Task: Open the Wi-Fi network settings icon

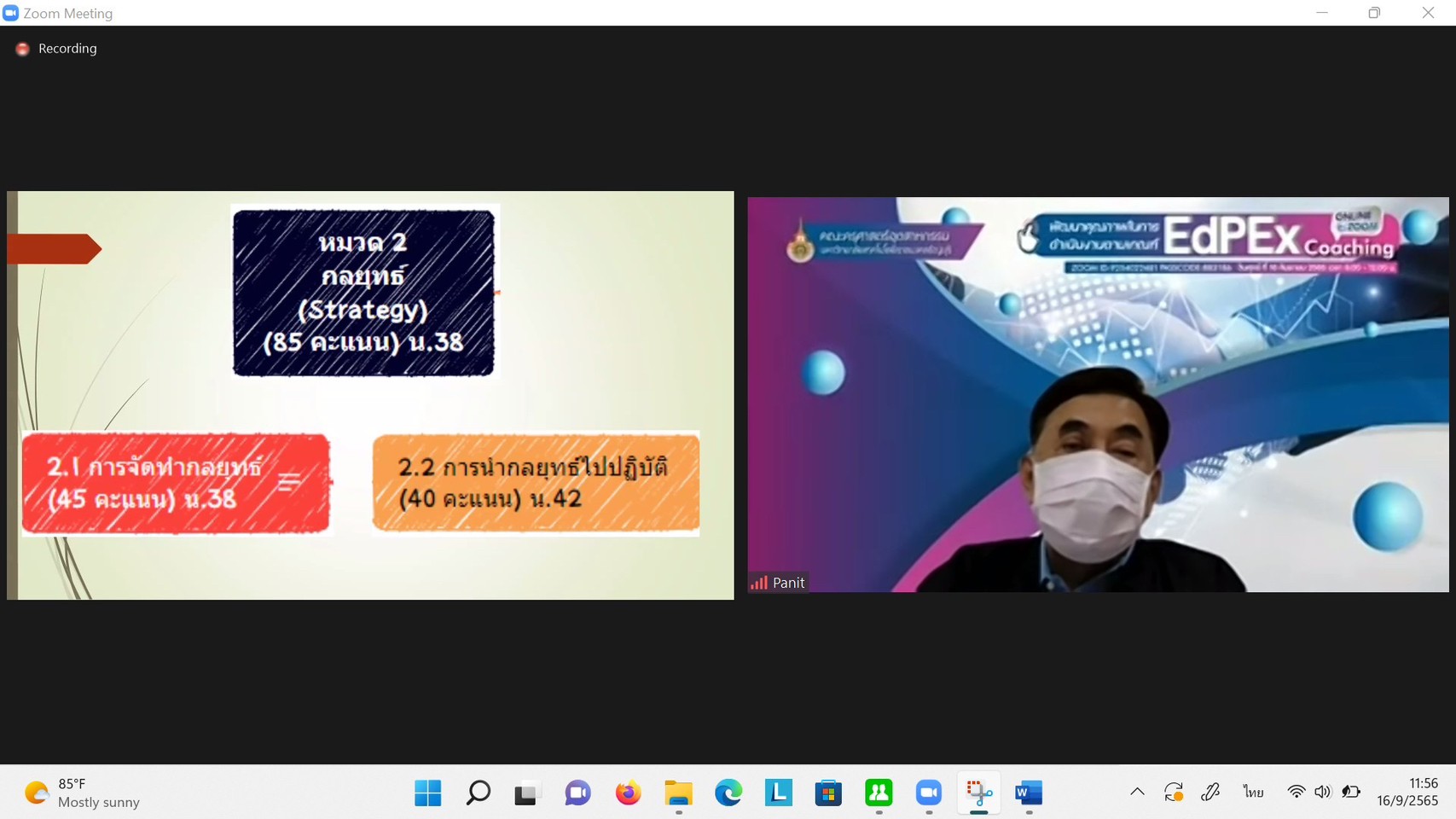Action: [1296, 792]
